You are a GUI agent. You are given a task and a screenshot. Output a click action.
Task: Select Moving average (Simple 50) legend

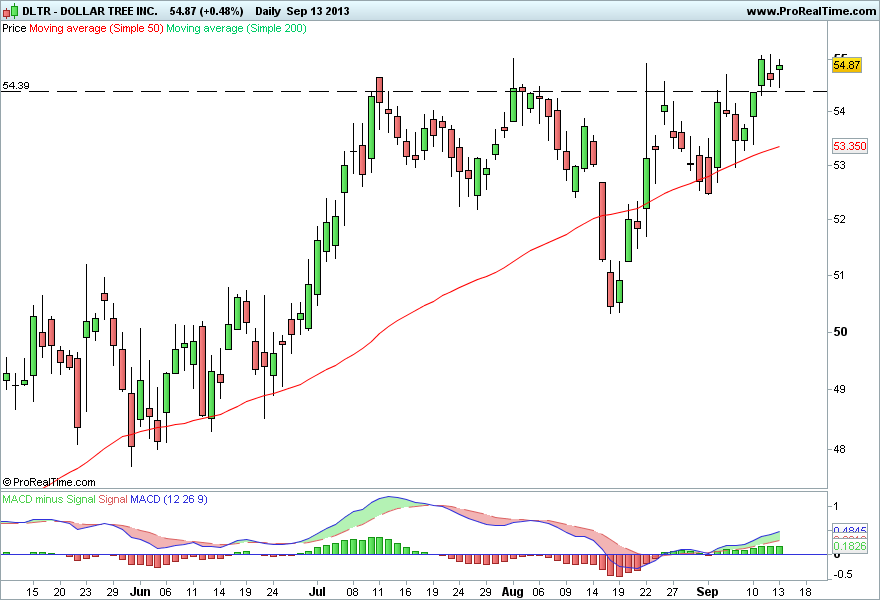click(x=96, y=28)
